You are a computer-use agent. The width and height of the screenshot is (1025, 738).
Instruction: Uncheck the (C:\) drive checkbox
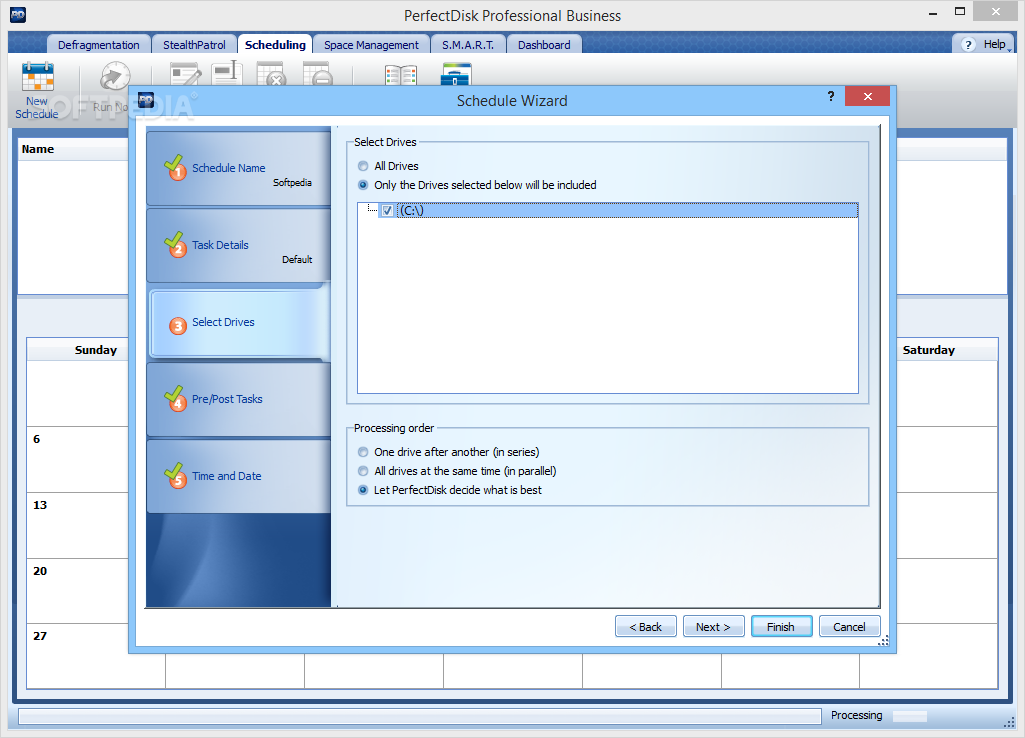click(387, 210)
